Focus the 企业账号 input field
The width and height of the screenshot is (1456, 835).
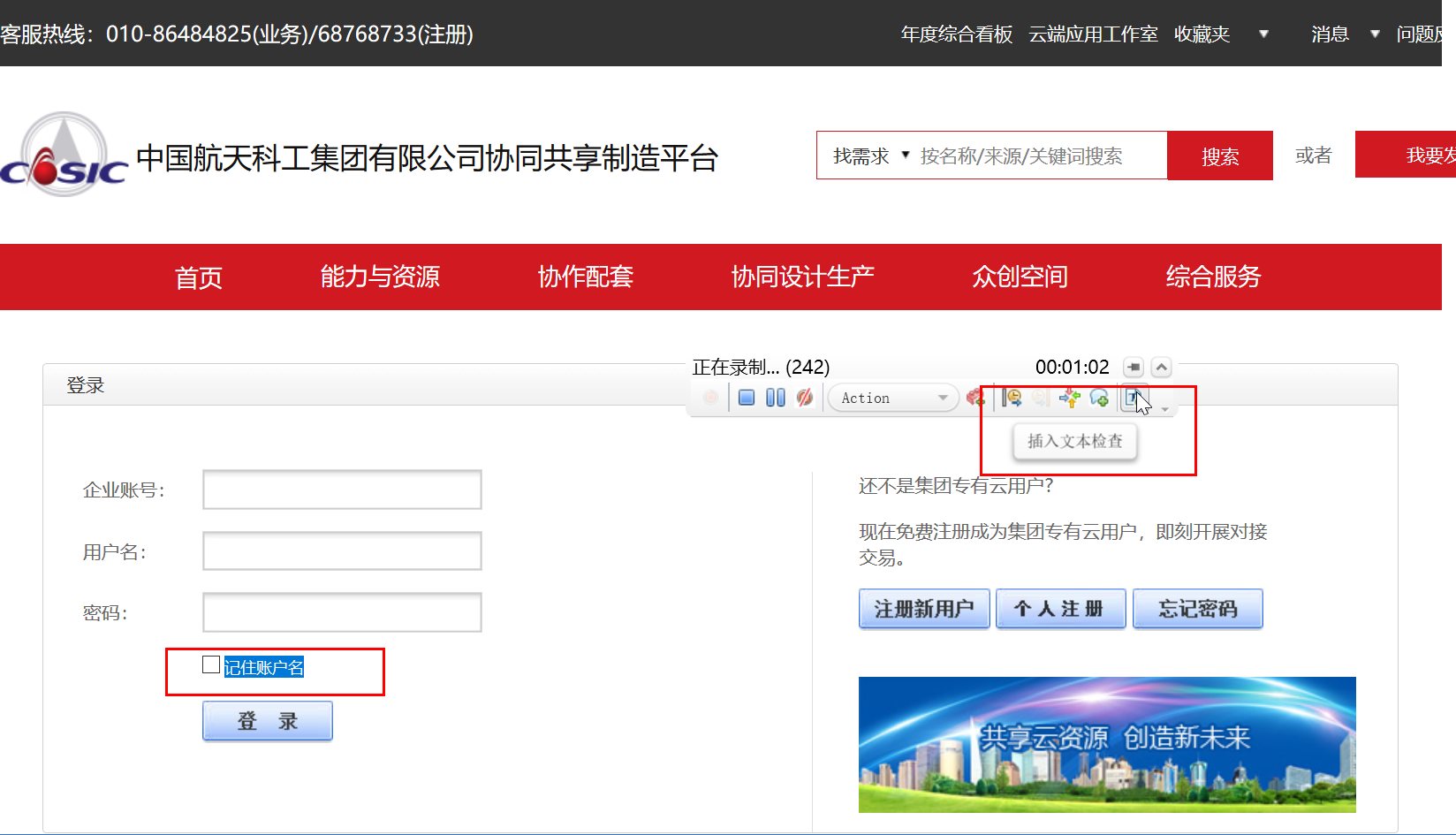342,490
